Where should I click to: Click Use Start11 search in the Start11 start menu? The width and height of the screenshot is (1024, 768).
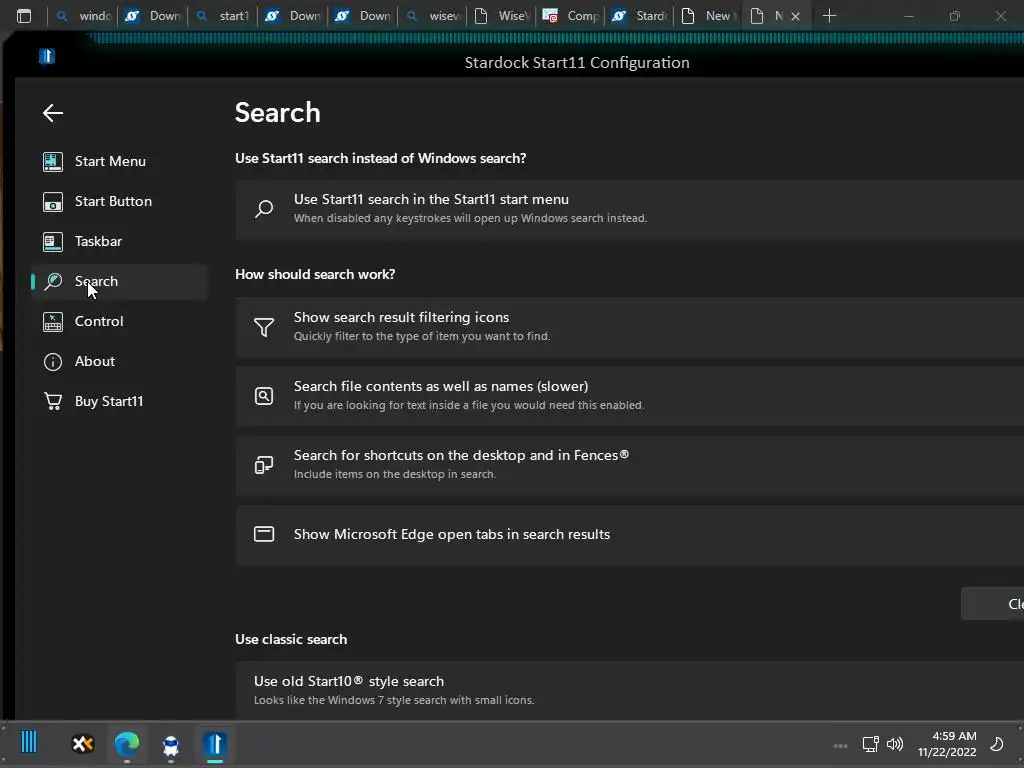tap(630, 210)
